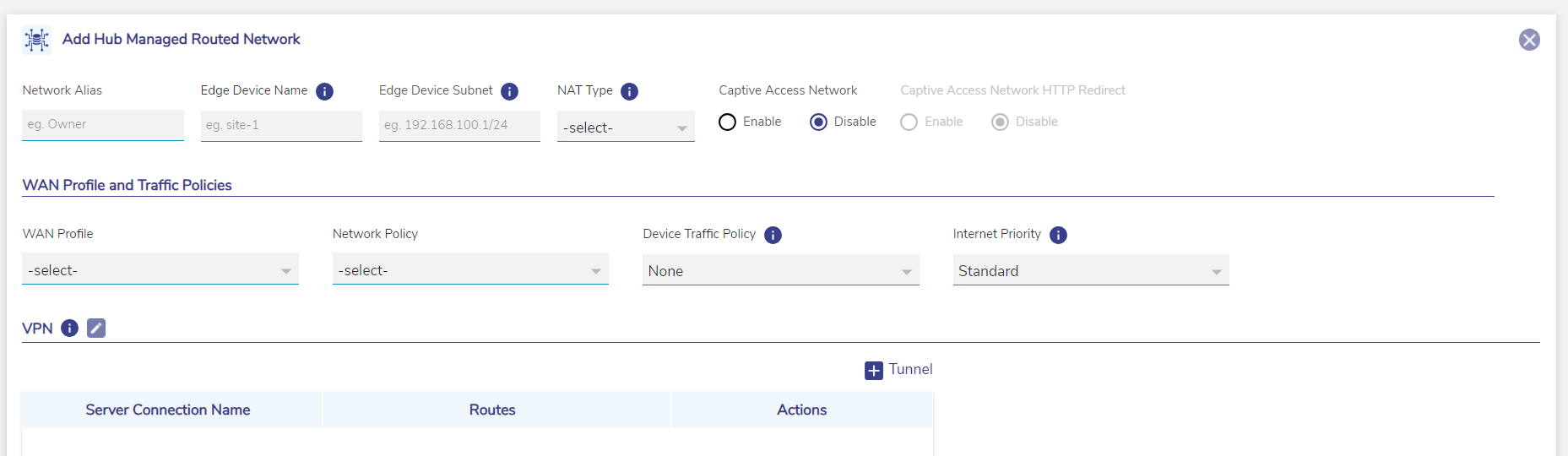The height and width of the screenshot is (456, 1568).
Task: Click the Edge Device Subnet info icon
Action: click(x=509, y=91)
